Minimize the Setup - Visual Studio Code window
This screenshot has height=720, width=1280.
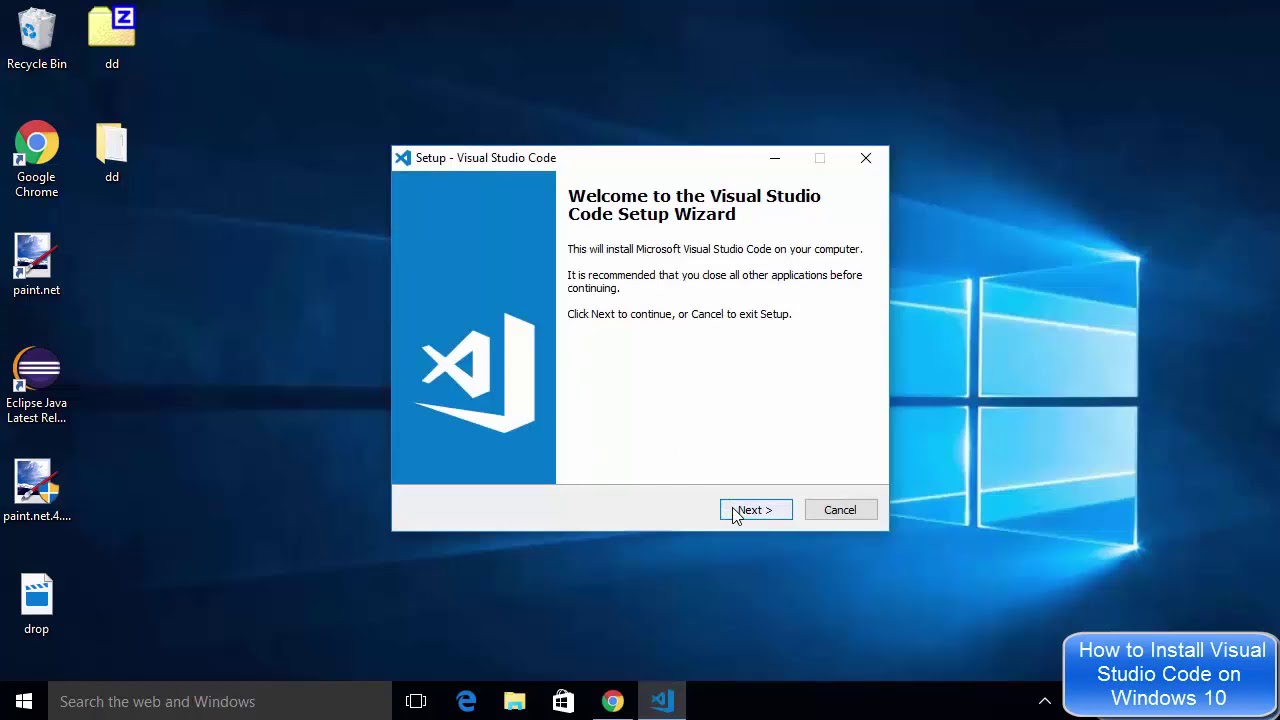click(x=775, y=158)
